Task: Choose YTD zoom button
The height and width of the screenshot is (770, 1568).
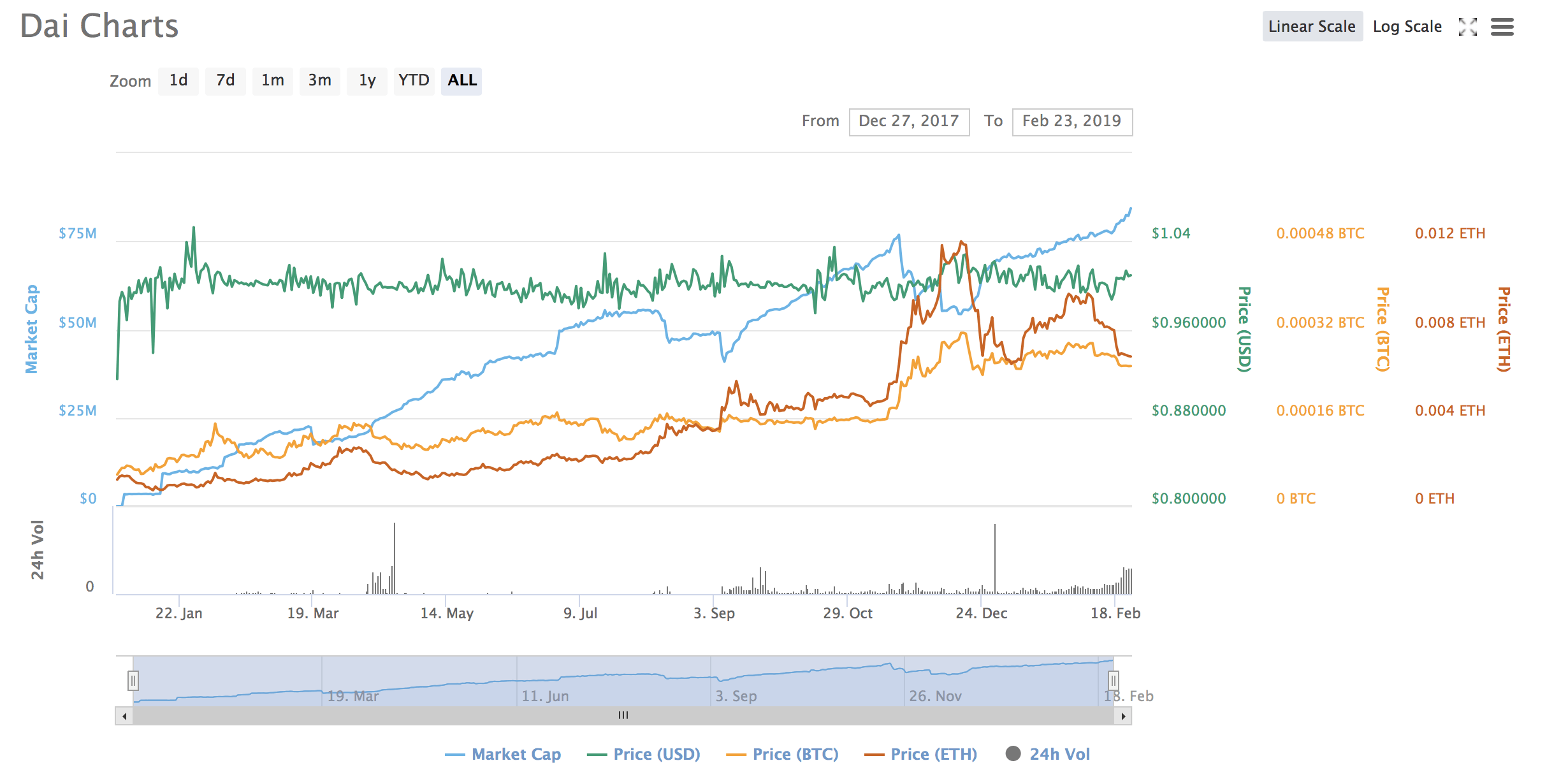Action: click(414, 81)
